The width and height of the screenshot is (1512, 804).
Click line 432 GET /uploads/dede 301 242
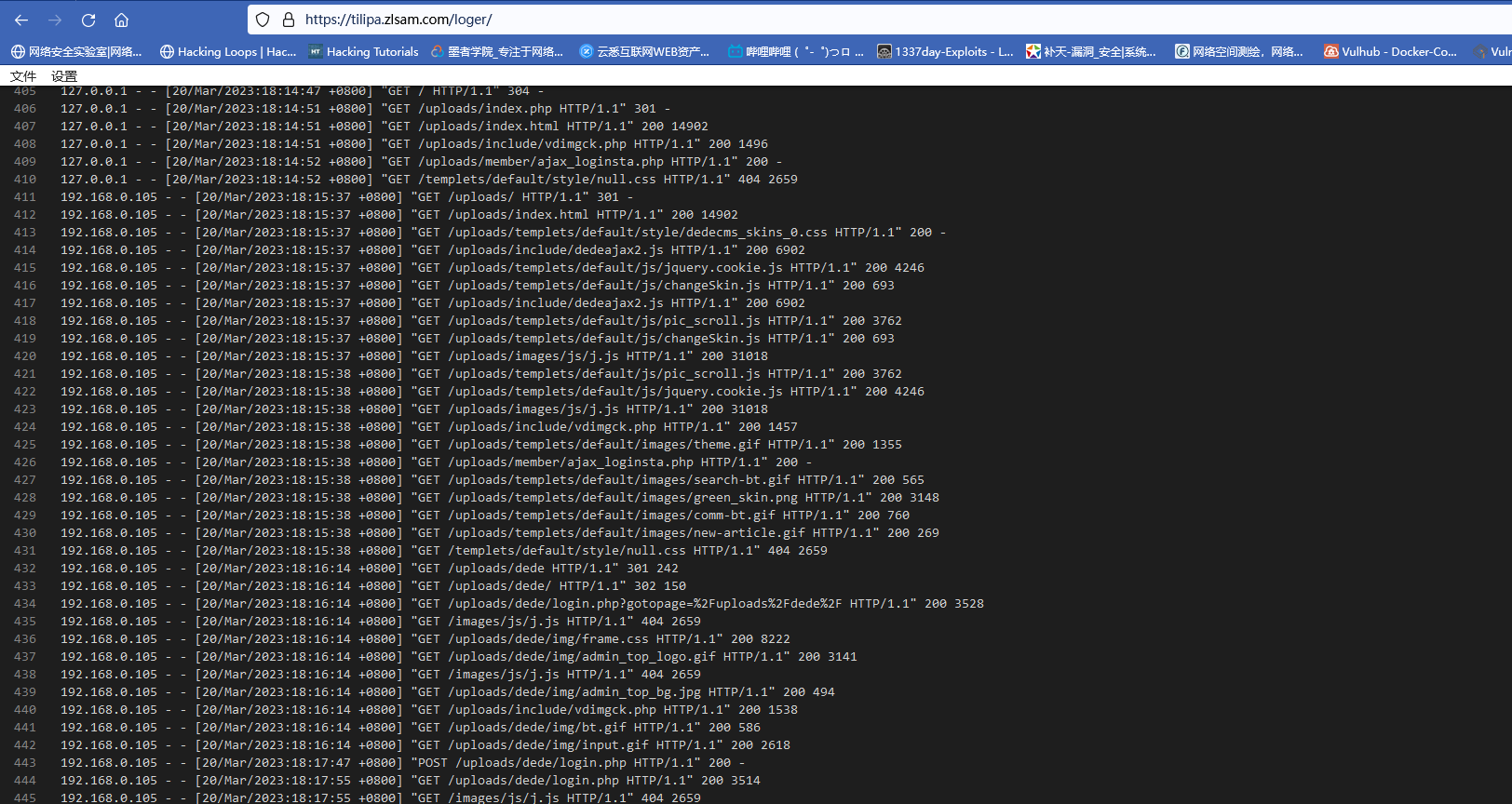(370, 569)
